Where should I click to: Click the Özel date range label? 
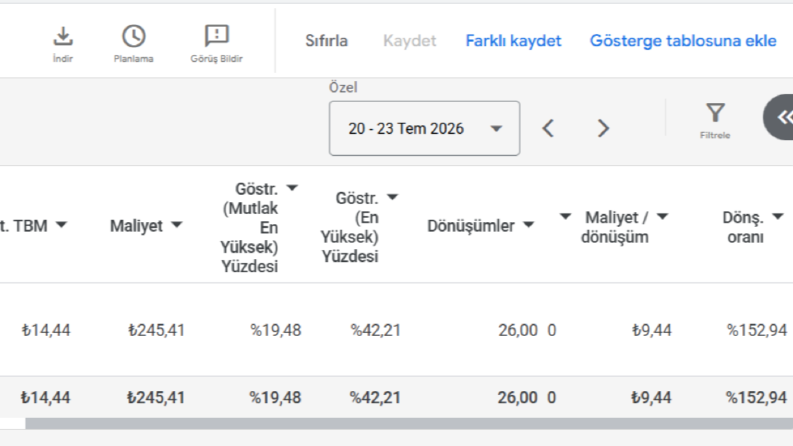(343, 87)
